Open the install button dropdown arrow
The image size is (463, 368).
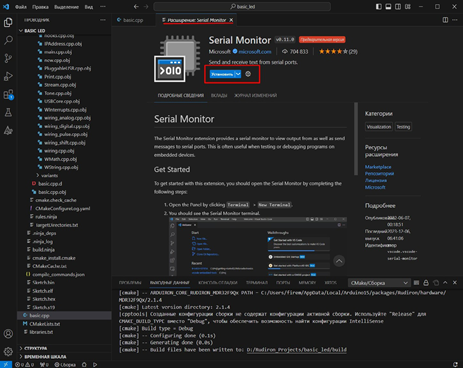[238, 74]
